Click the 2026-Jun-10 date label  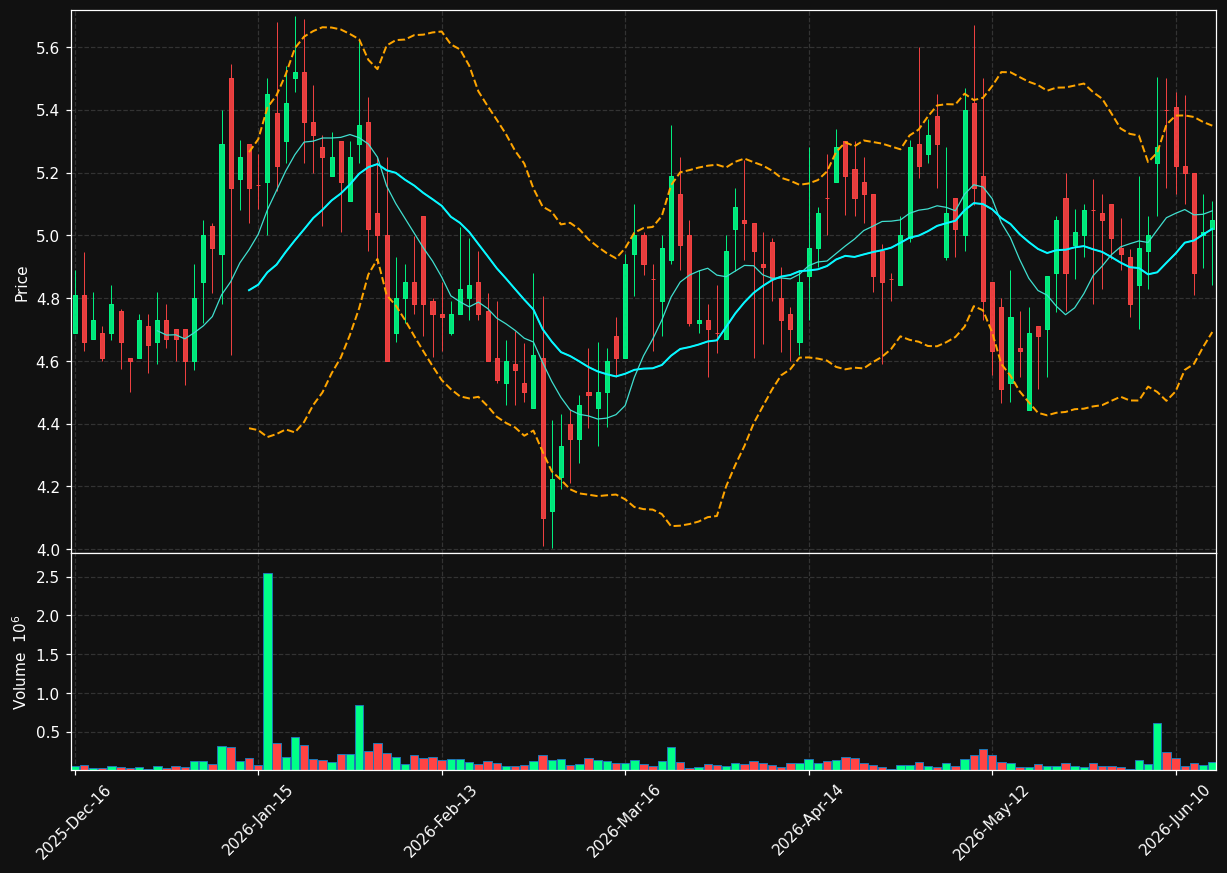point(1175,821)
